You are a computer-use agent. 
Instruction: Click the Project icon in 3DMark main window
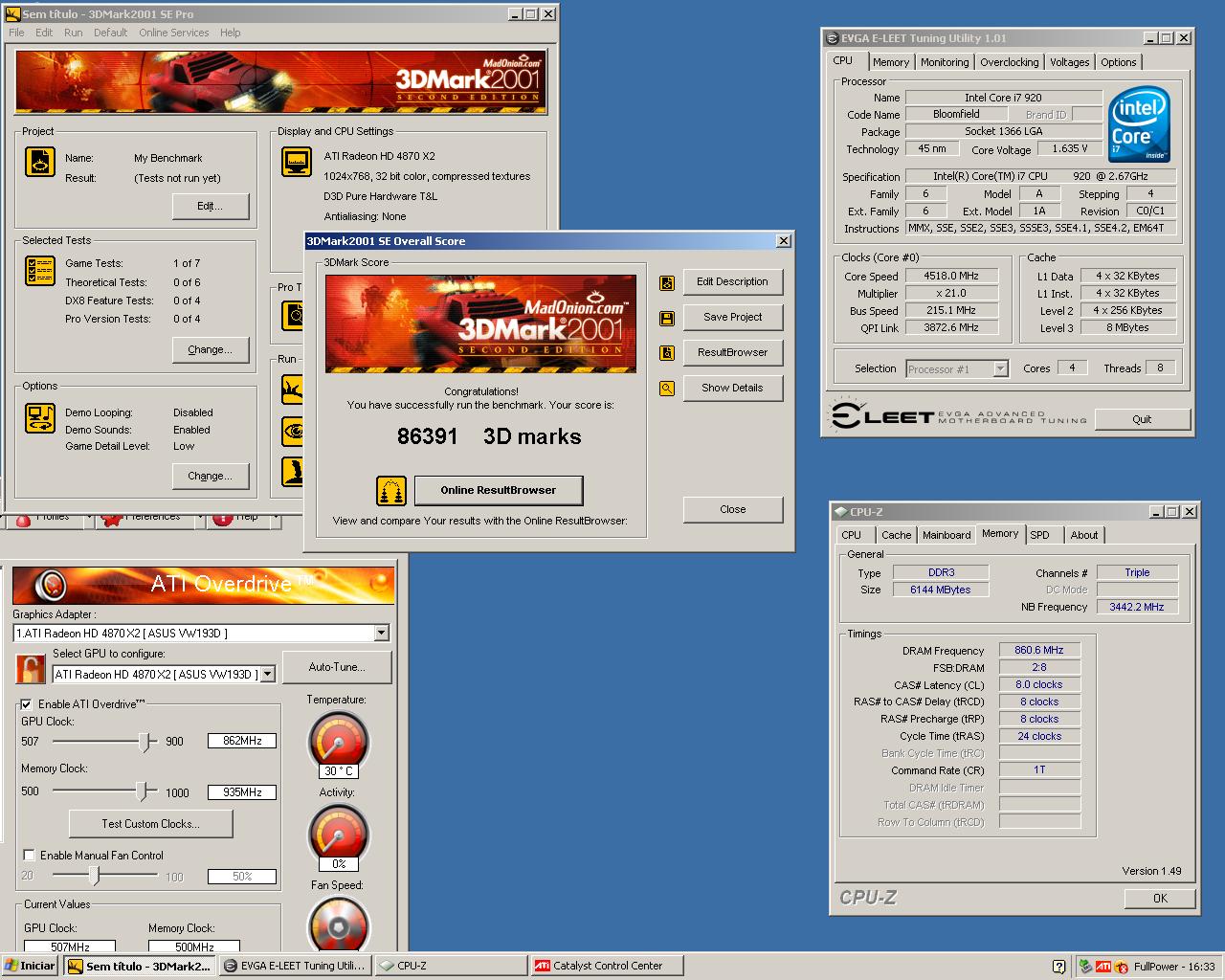[x=40, y=162]
